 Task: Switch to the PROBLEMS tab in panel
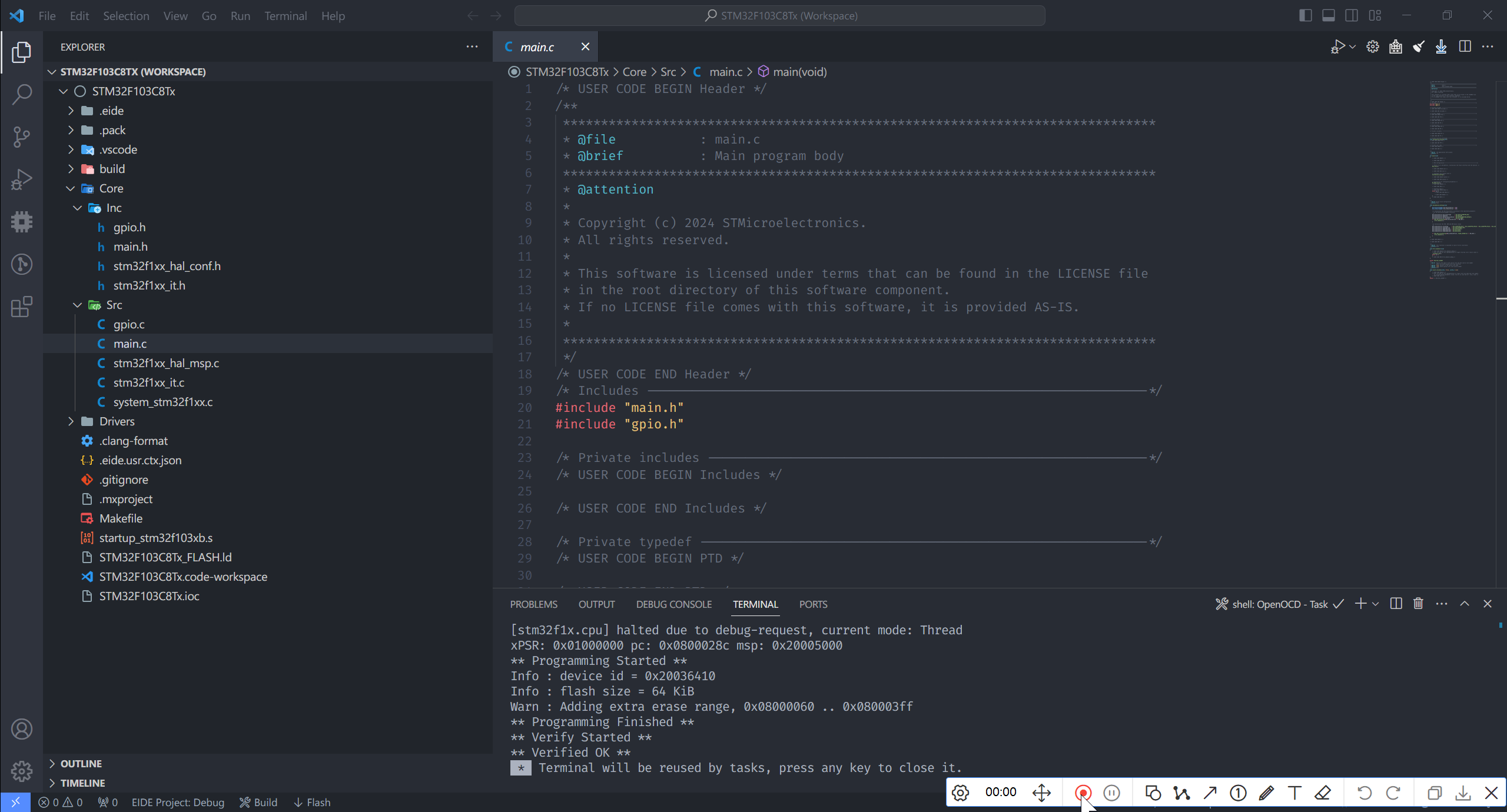[x=534, y=604]
